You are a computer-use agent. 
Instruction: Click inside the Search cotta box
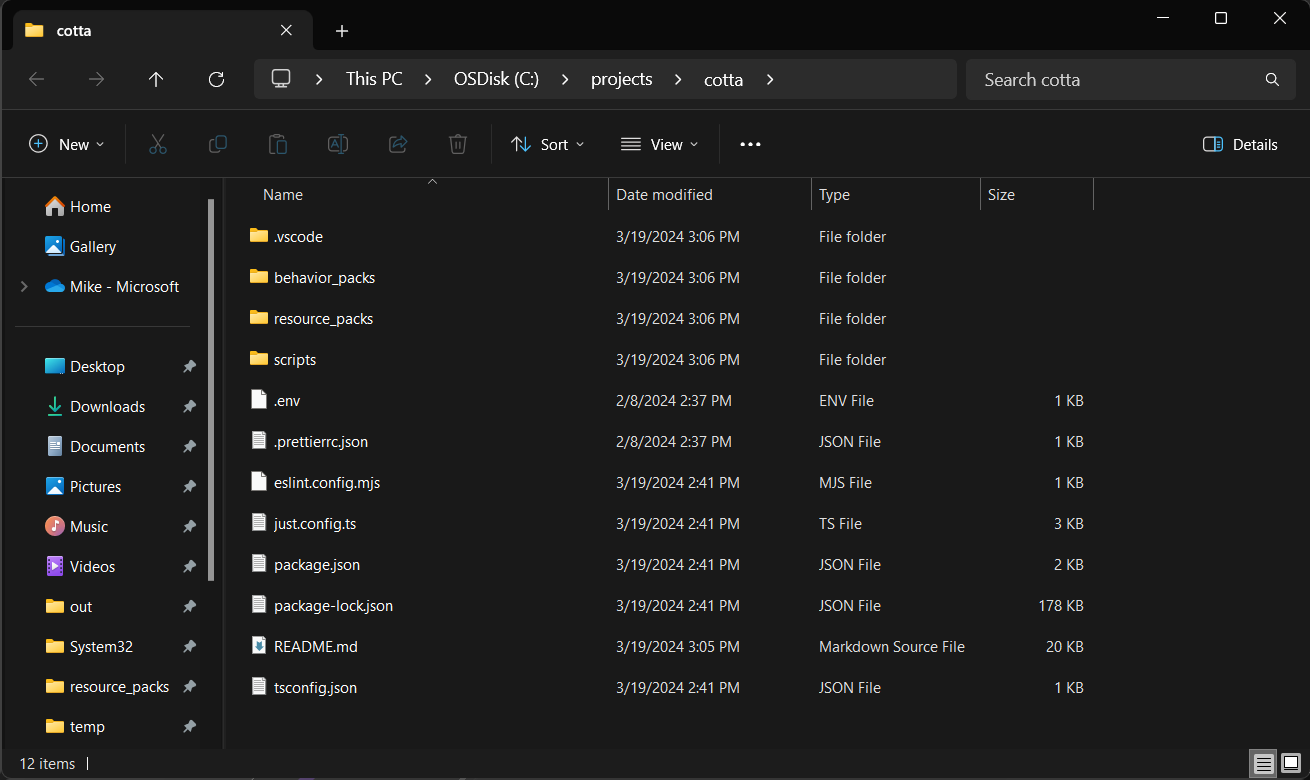(1100, 79)
